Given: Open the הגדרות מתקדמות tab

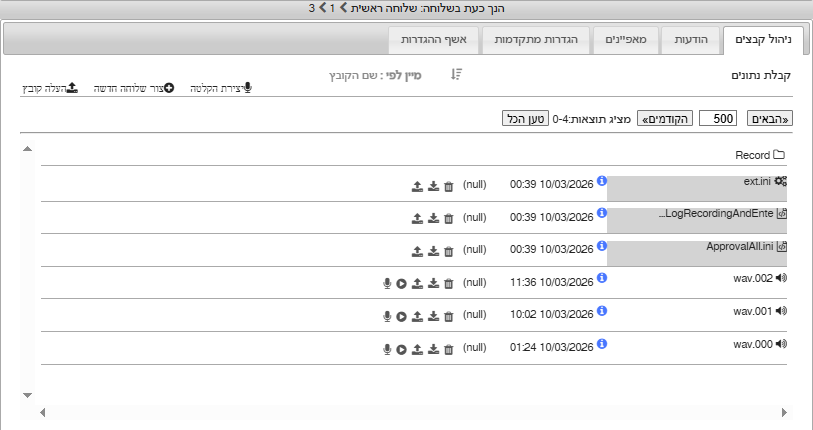Looking at the screenshot, I should [x=536, y=40].
